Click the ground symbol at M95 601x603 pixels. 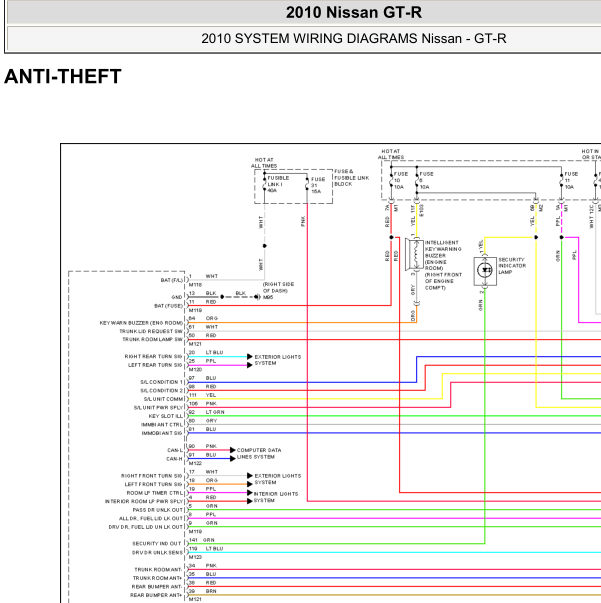(x=257, y=297)
